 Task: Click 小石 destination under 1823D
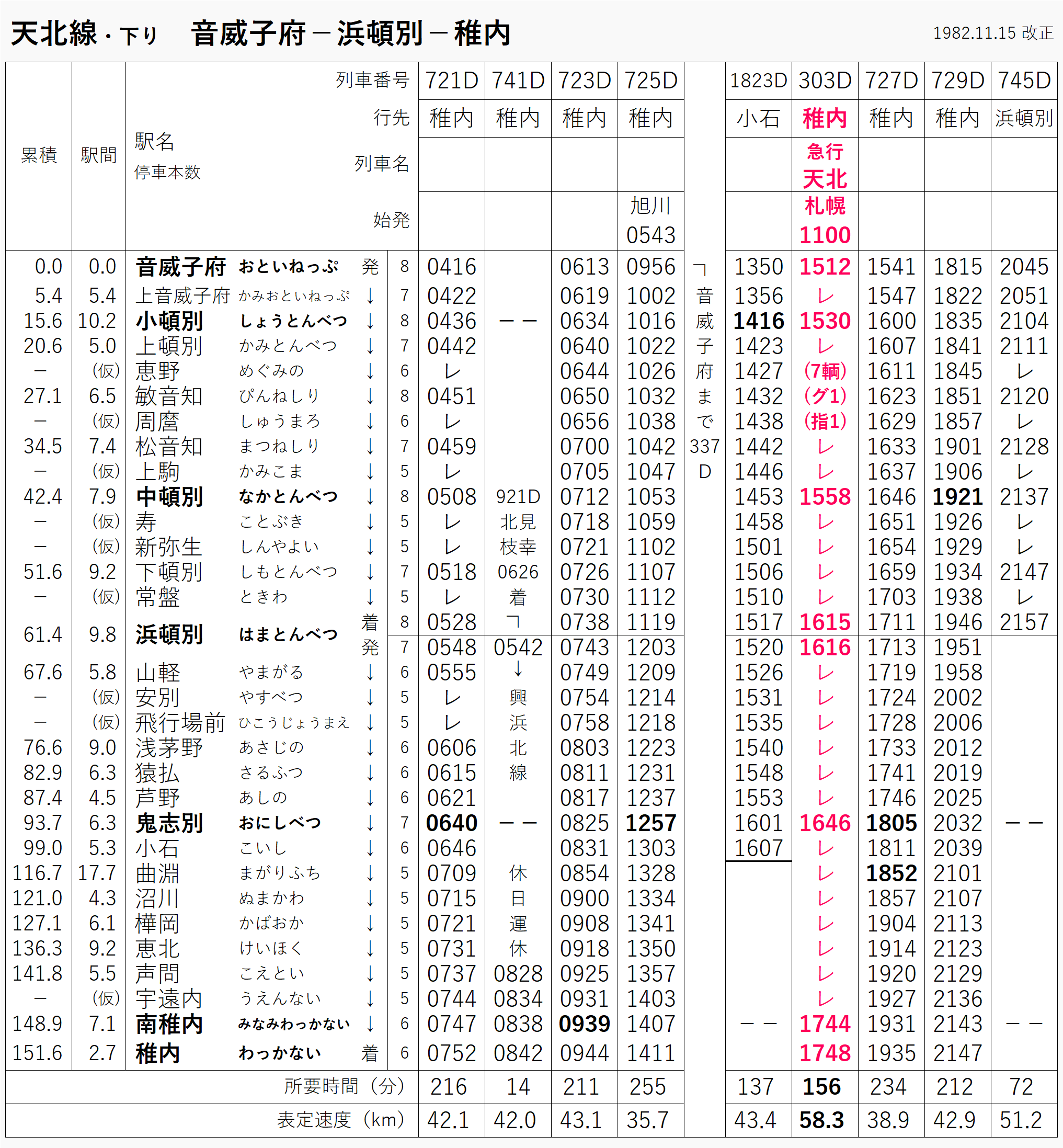[x=758, y=119]
